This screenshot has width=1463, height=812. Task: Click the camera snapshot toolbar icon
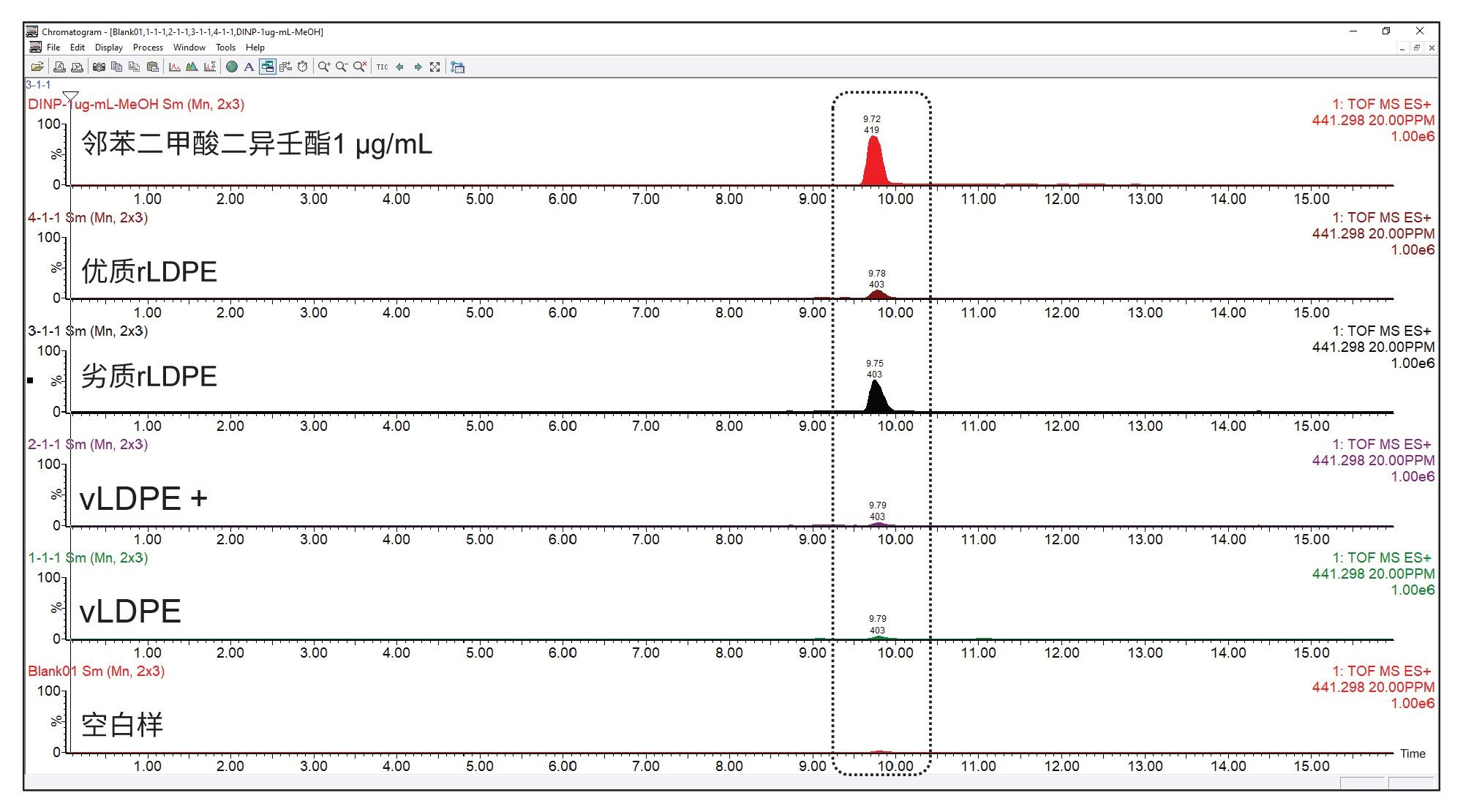point(99,67)
